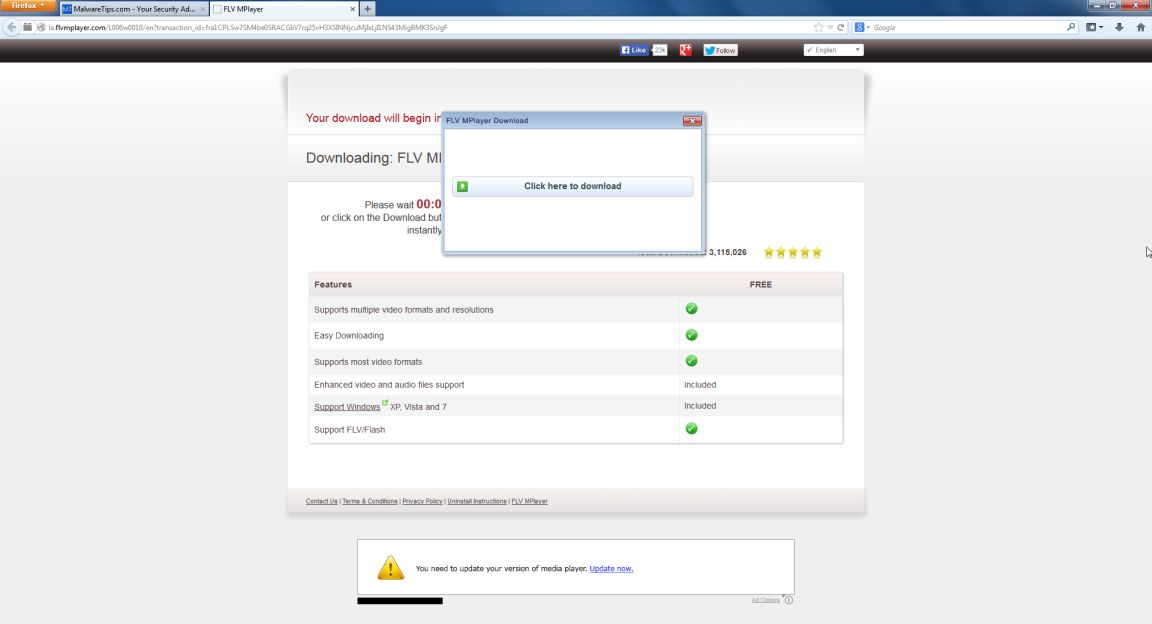
Task: Click 'Included' in the Support Windows row
Action: (x=700, y=406)
